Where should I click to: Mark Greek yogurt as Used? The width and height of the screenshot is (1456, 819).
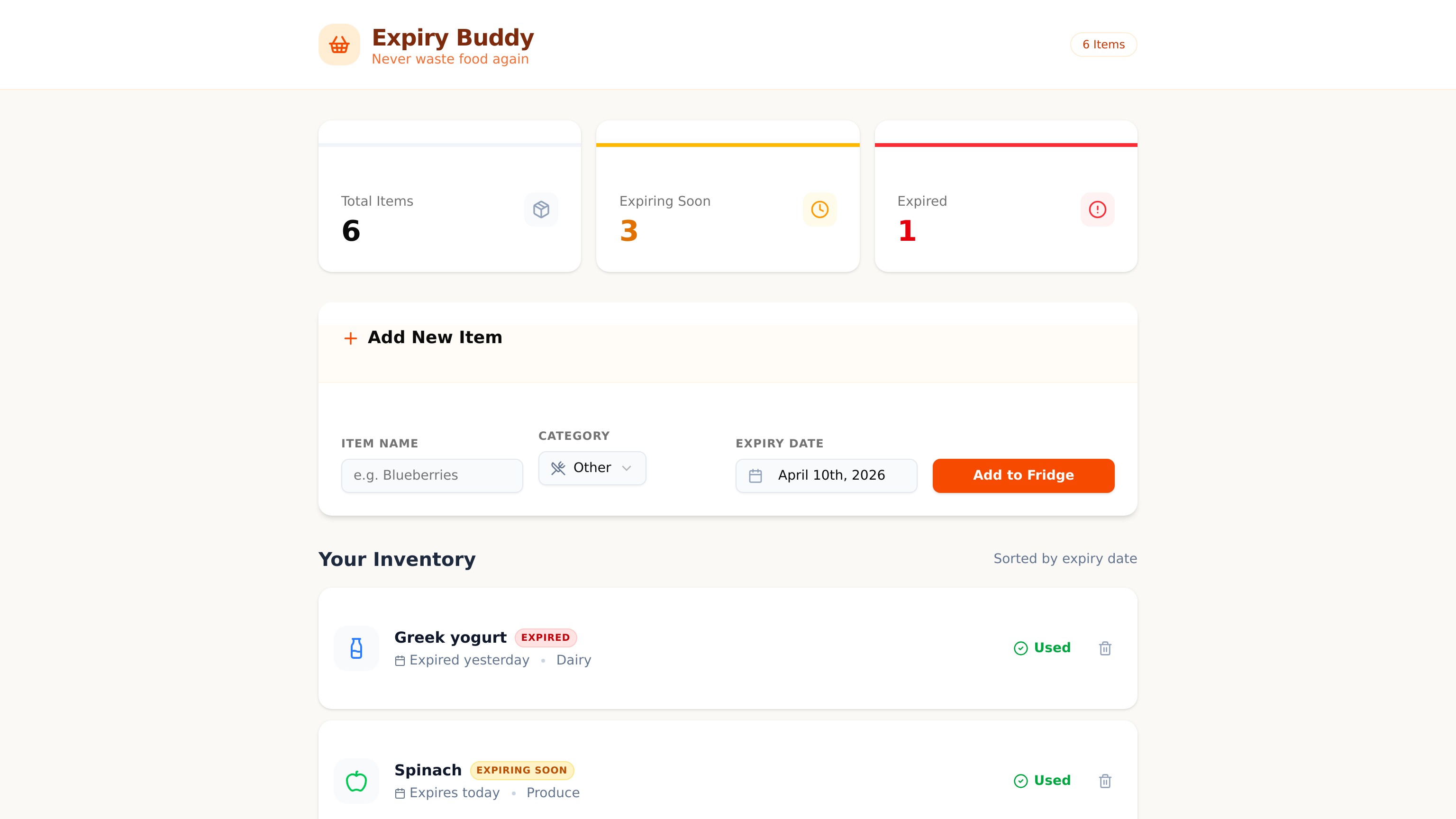point(1042,648)
